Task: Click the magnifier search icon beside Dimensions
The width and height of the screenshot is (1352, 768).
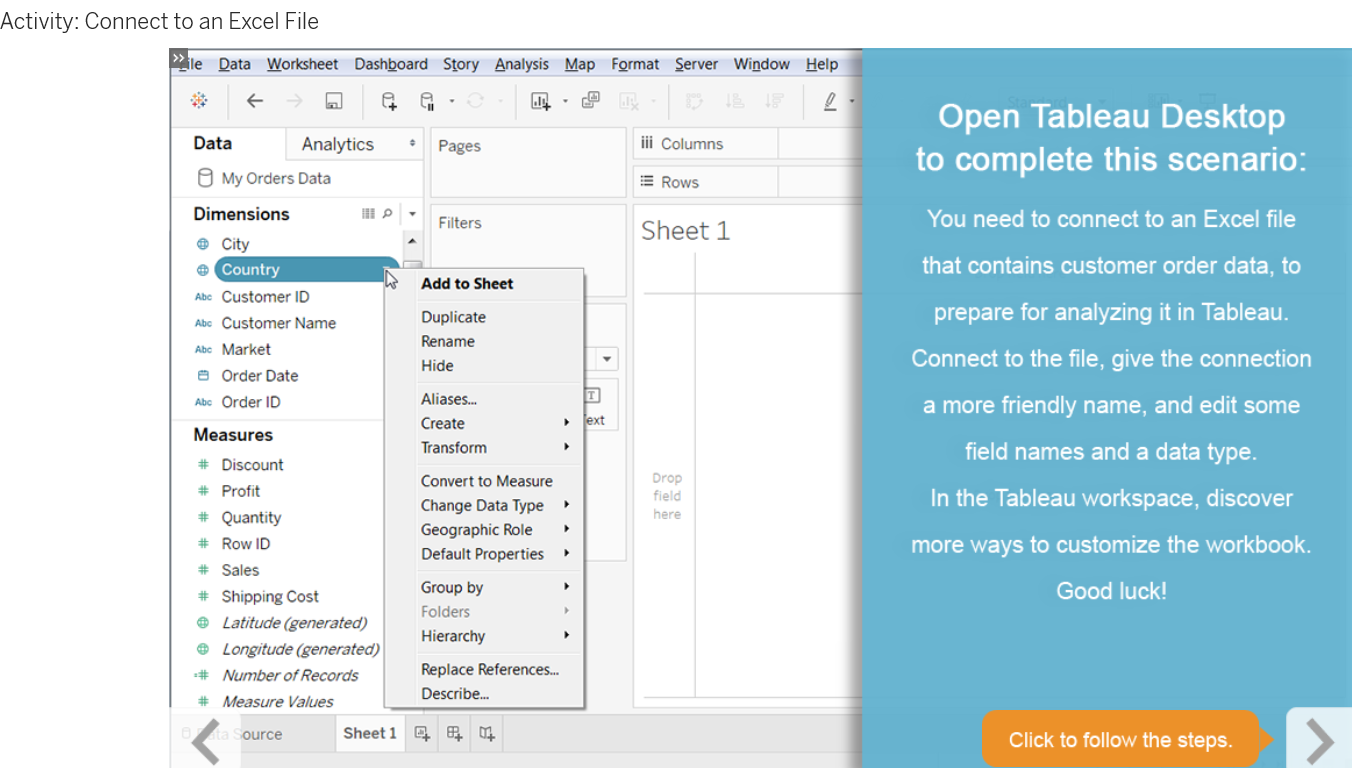Action: tap(387, 213)
